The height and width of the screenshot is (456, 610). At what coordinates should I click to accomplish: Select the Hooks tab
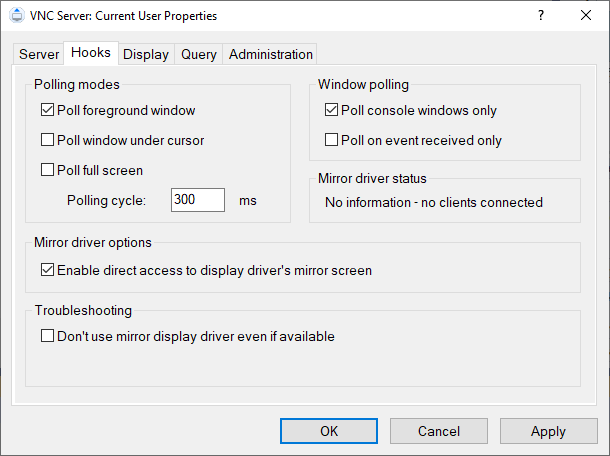click(x=91, y=53)
